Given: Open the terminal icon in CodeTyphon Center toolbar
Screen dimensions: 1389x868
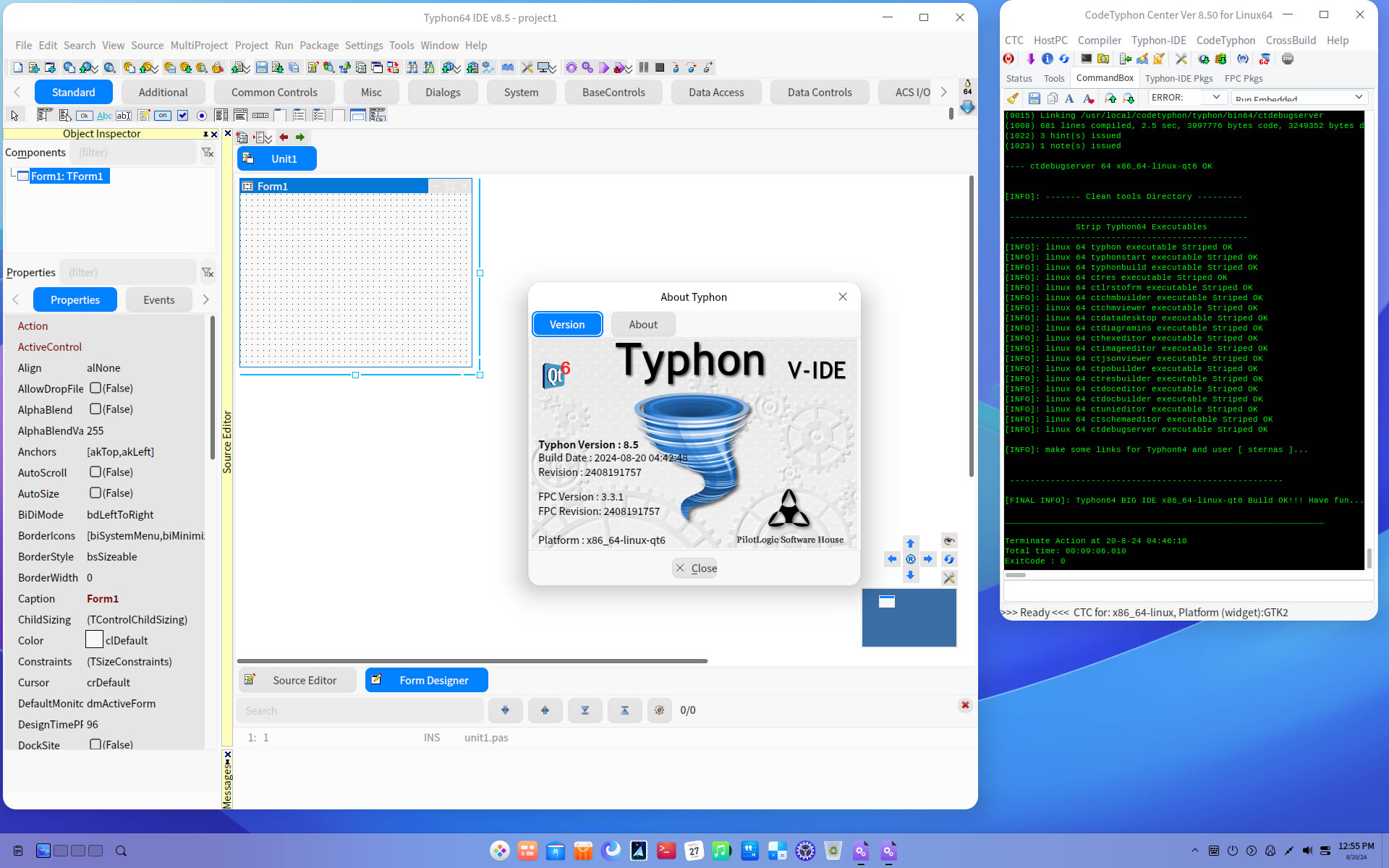Looking at the screenshot, I should click(x=1086, y=59).
